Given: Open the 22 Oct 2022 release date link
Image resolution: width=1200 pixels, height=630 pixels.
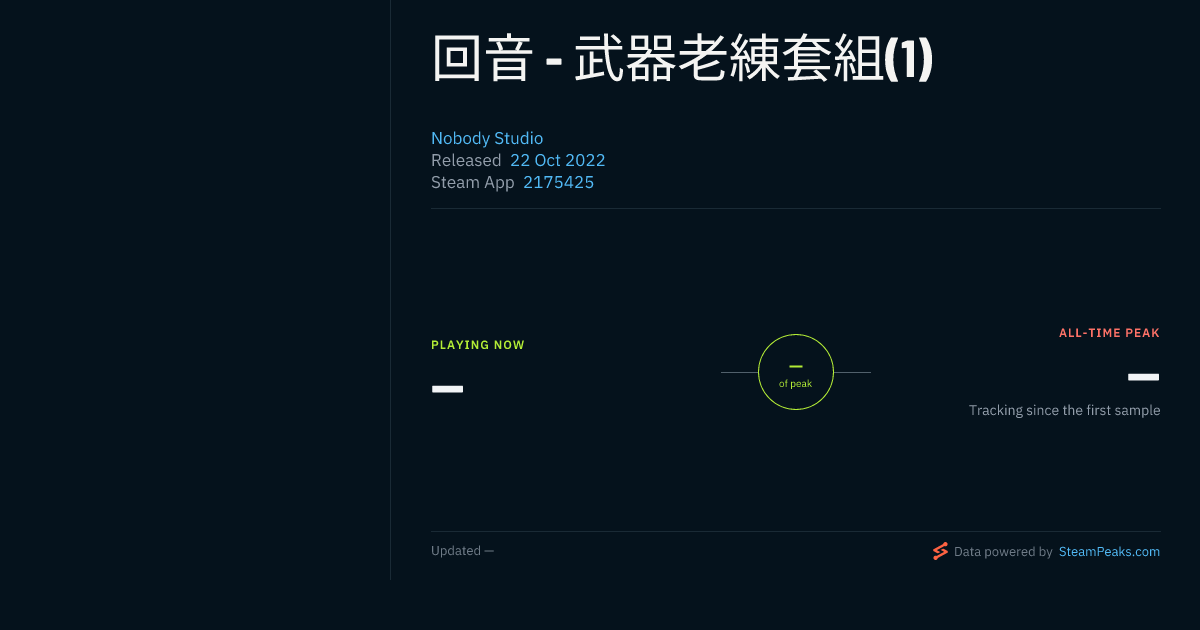Looking at the screenshot, I should [x=558, y=160].
